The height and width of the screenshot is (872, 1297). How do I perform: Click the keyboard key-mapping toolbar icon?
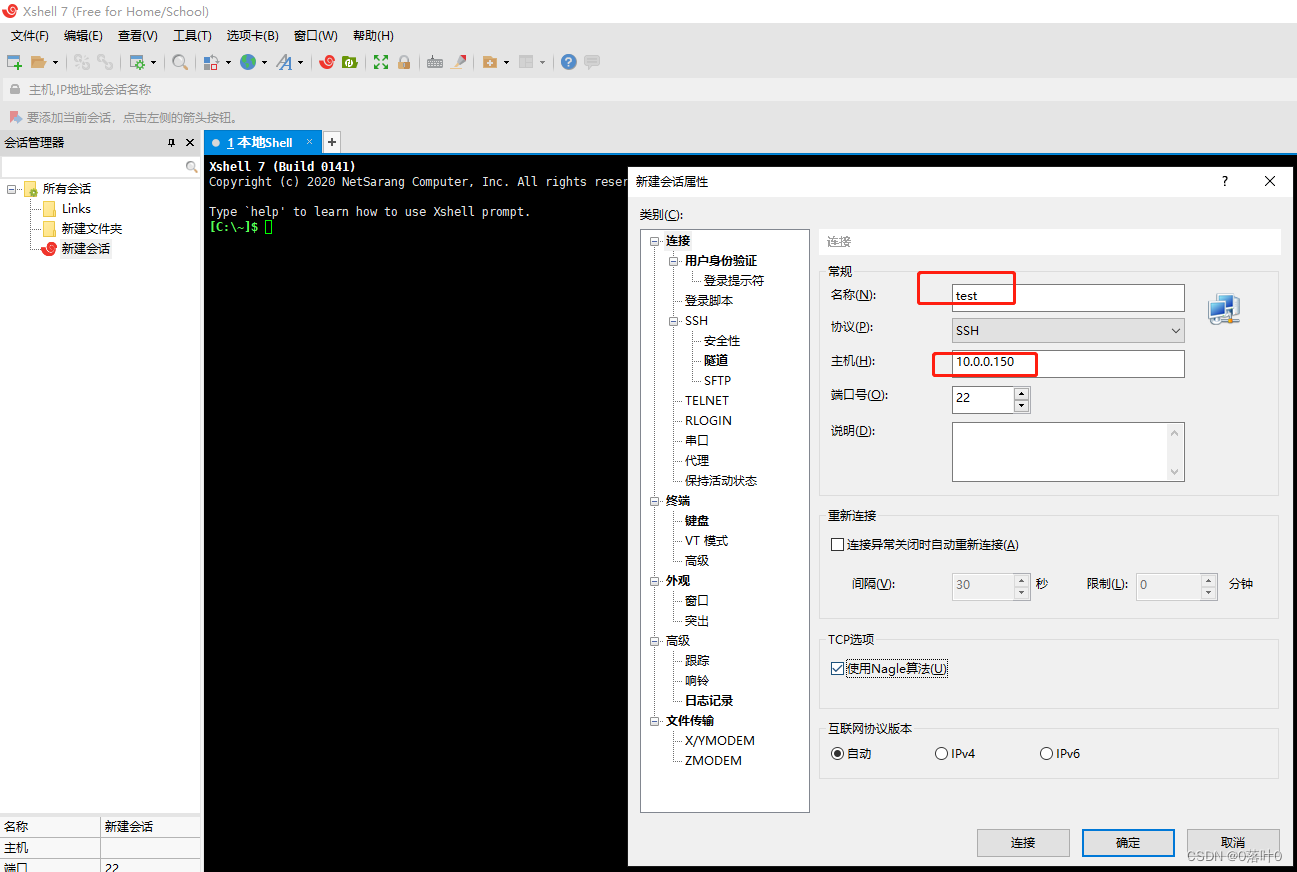point(435,62)
